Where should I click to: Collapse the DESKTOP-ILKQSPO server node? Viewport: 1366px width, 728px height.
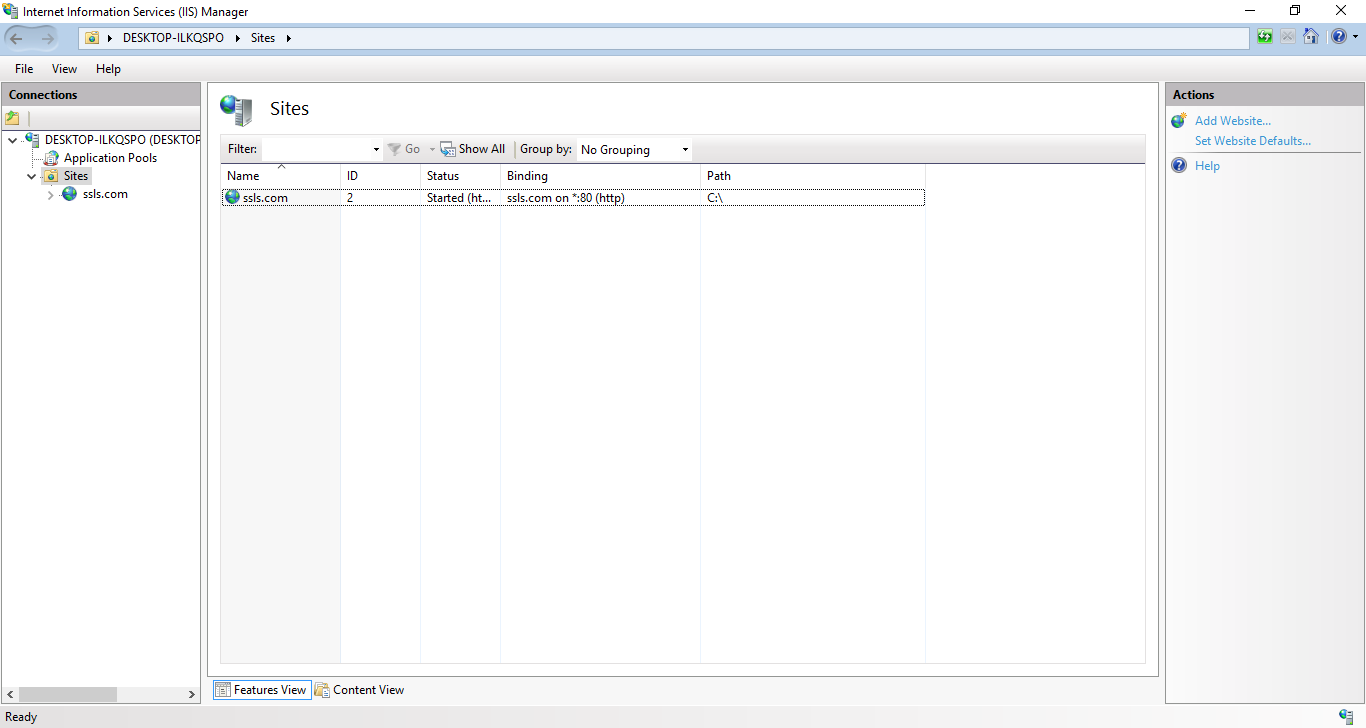[x=12, y=140]
